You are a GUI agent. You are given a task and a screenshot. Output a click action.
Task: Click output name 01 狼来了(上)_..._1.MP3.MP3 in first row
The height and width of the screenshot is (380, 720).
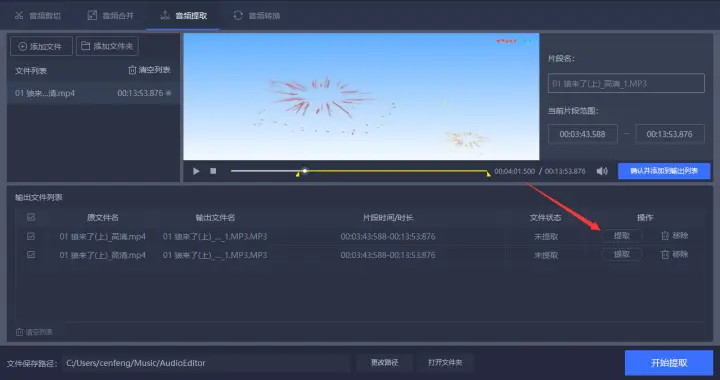tap(215, 237)
